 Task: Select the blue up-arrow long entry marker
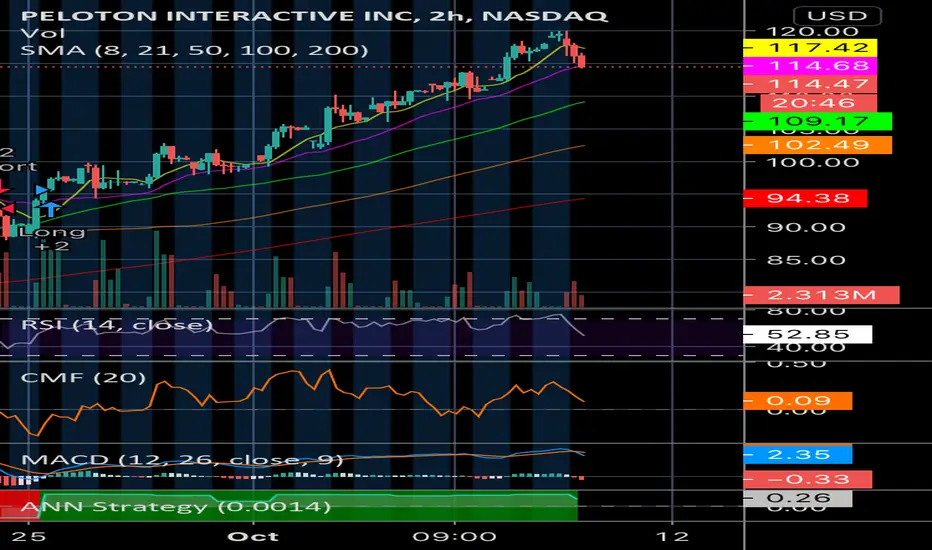(51, 209)
